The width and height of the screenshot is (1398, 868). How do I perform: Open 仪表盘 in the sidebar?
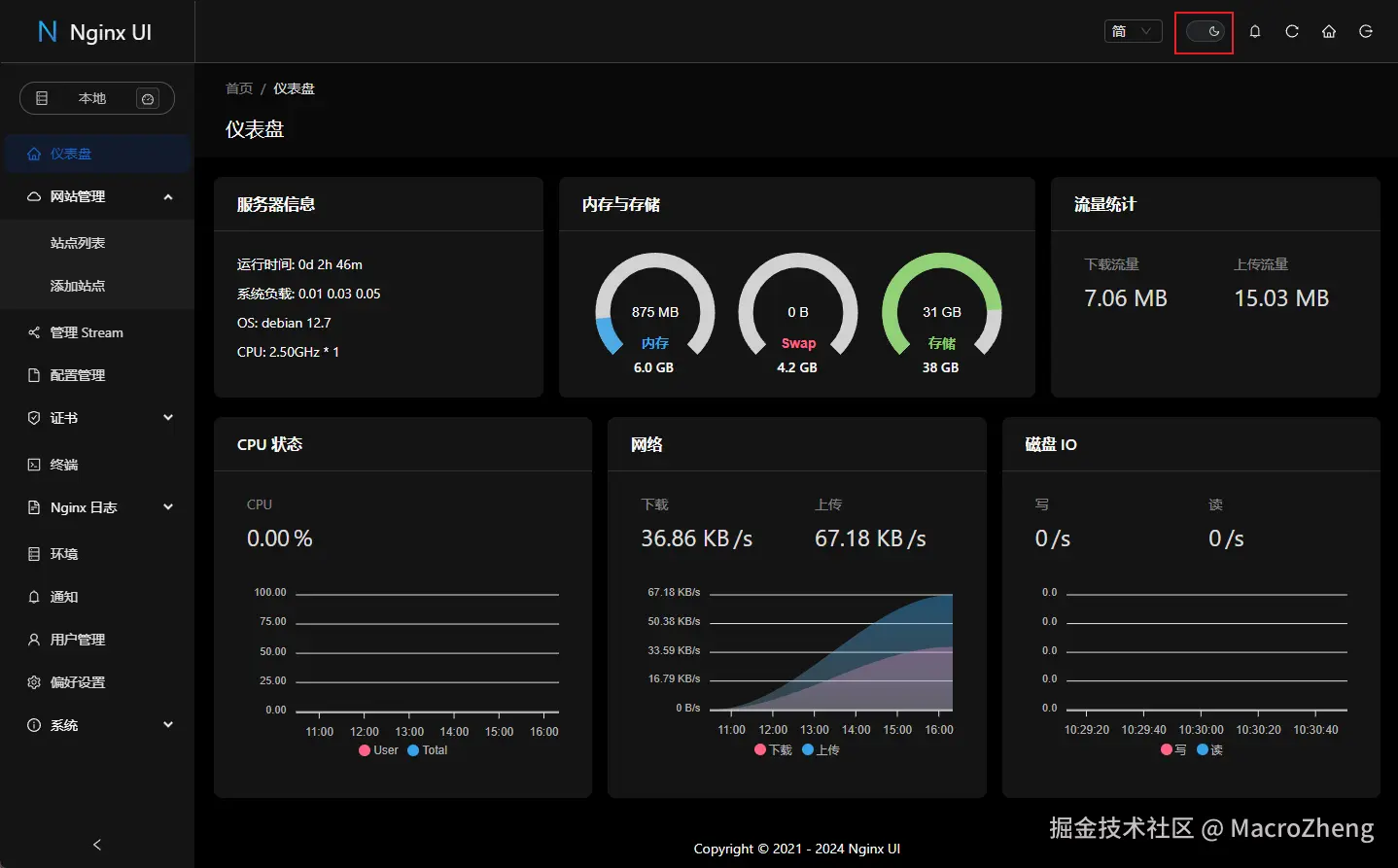(97, 154)
